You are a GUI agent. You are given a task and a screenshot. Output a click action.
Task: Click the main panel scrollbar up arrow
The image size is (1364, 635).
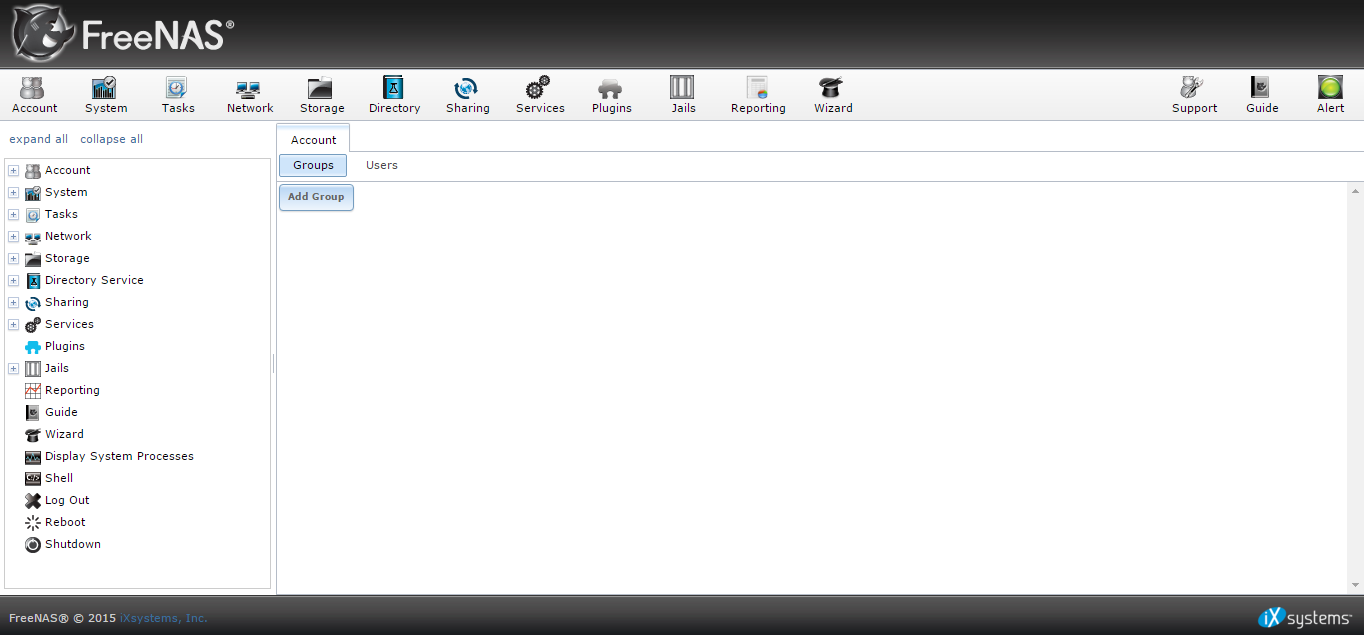[1355, 190]
